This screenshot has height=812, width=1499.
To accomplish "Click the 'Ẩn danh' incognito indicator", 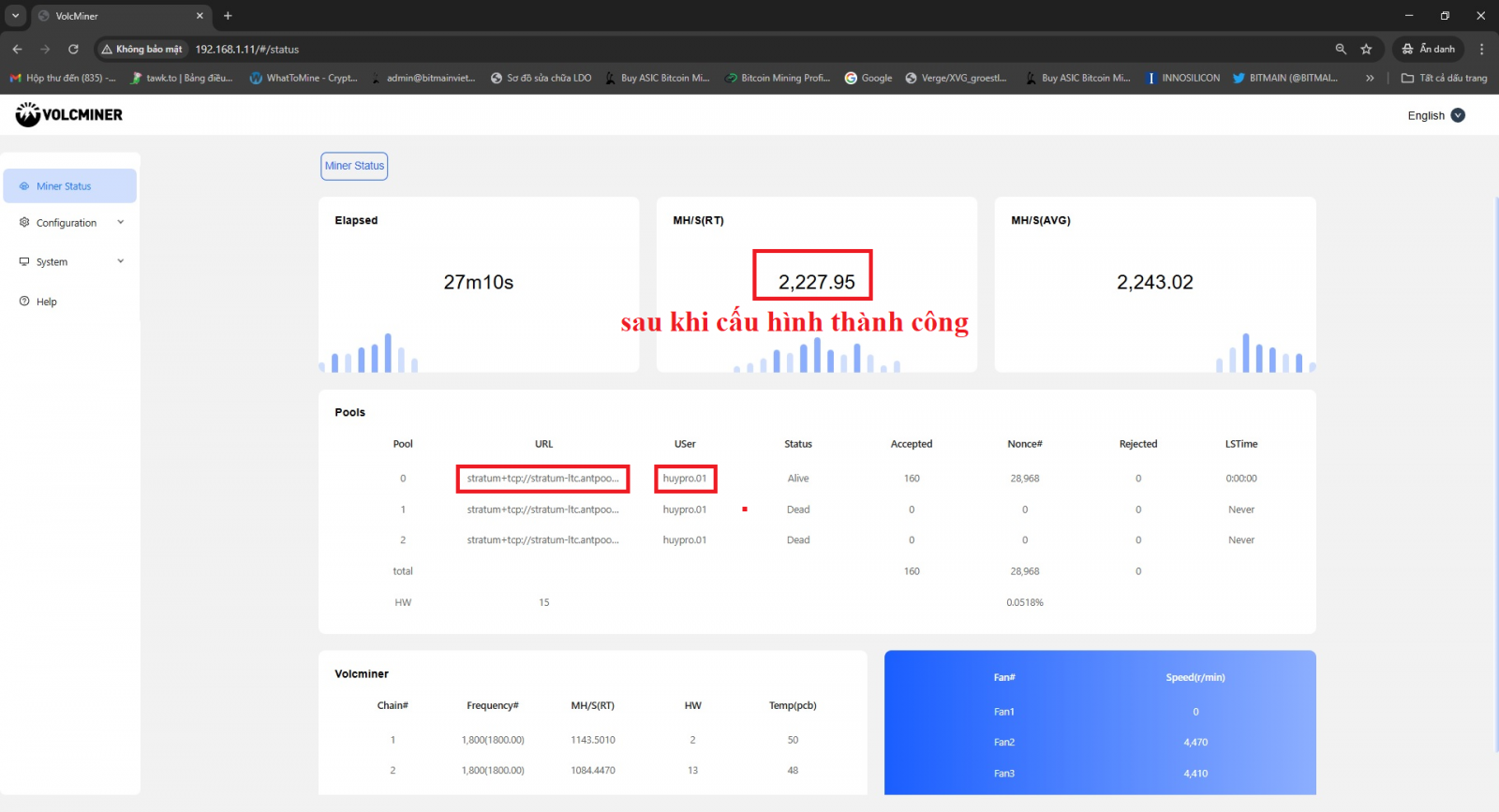I will coord(1428,49).
